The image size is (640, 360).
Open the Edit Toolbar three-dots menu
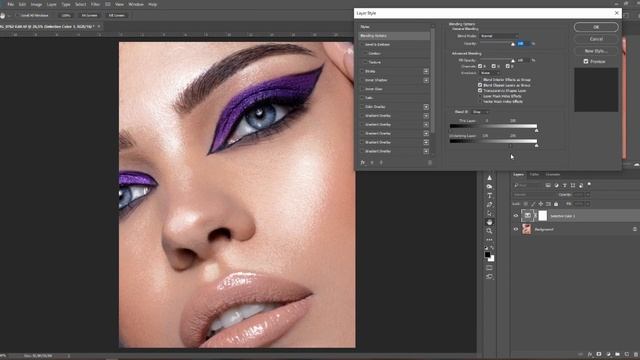pos(489,240)
